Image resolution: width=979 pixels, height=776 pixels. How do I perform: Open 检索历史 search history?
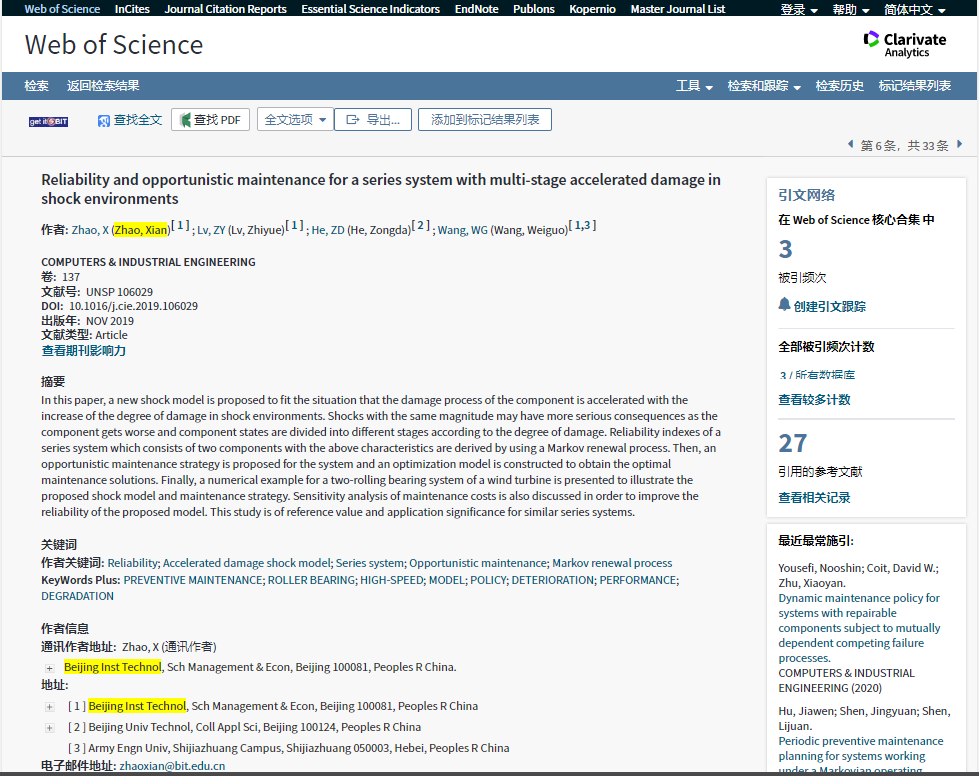point(839,86)
